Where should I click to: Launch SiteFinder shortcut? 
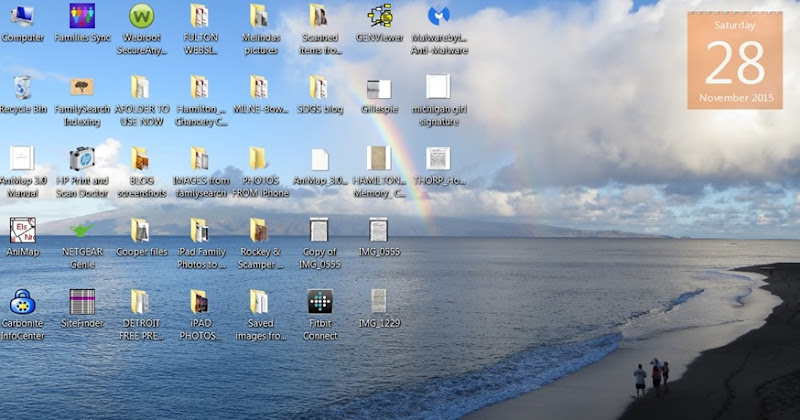82,309
